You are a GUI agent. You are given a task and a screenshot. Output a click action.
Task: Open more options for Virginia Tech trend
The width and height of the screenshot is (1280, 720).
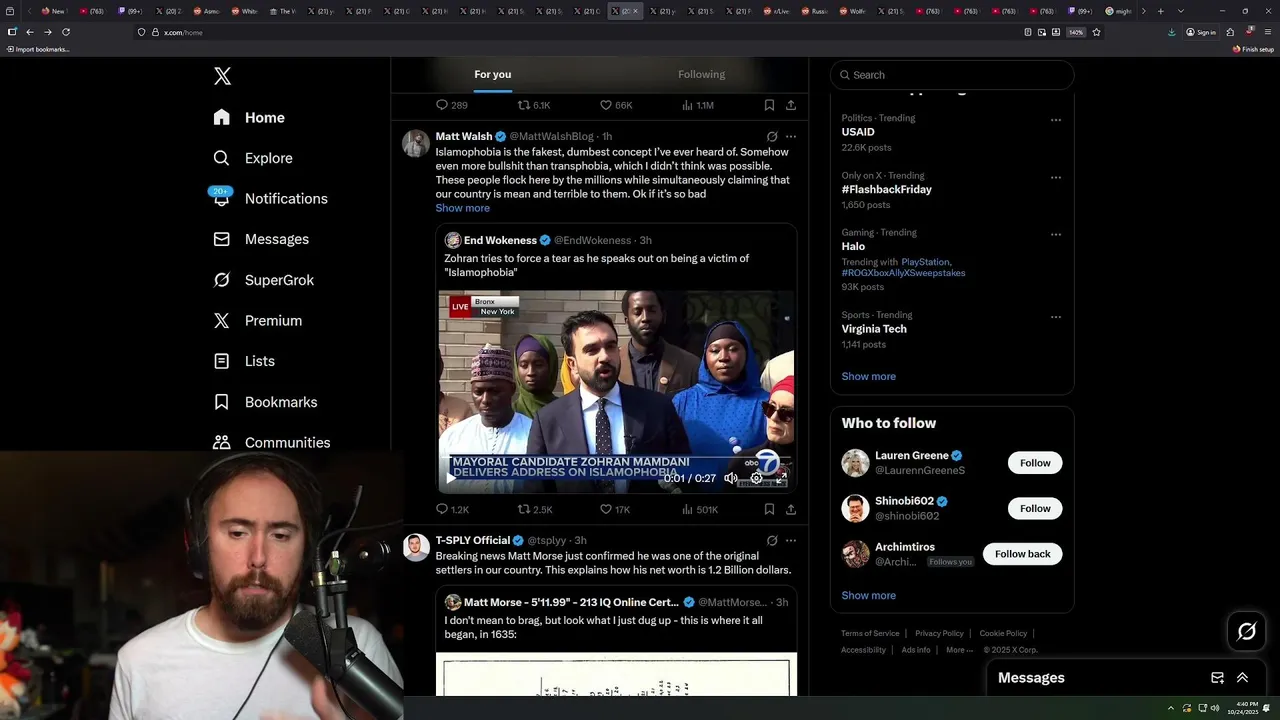point(1055,317)
